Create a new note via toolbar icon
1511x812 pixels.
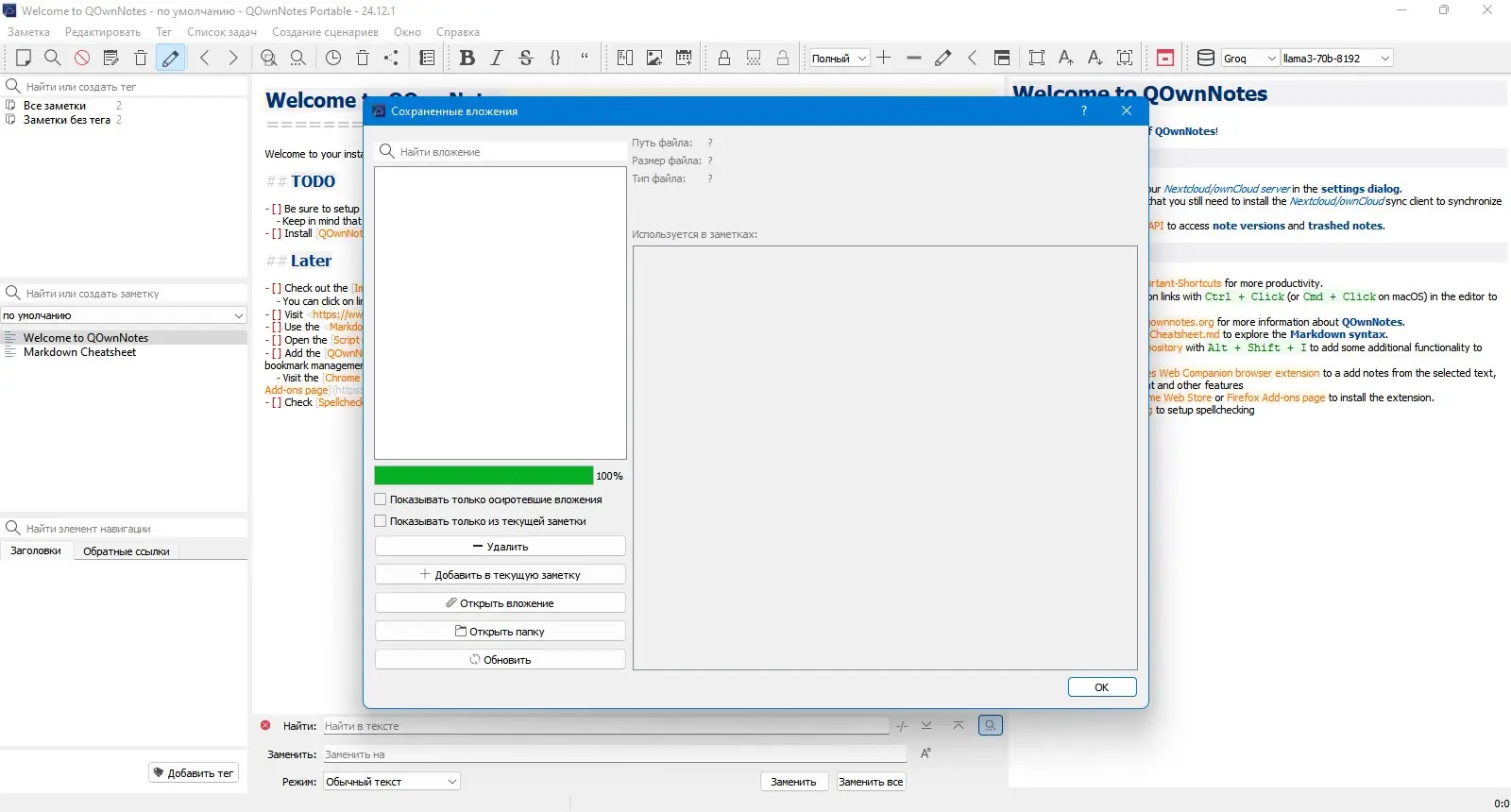(24, 58)
